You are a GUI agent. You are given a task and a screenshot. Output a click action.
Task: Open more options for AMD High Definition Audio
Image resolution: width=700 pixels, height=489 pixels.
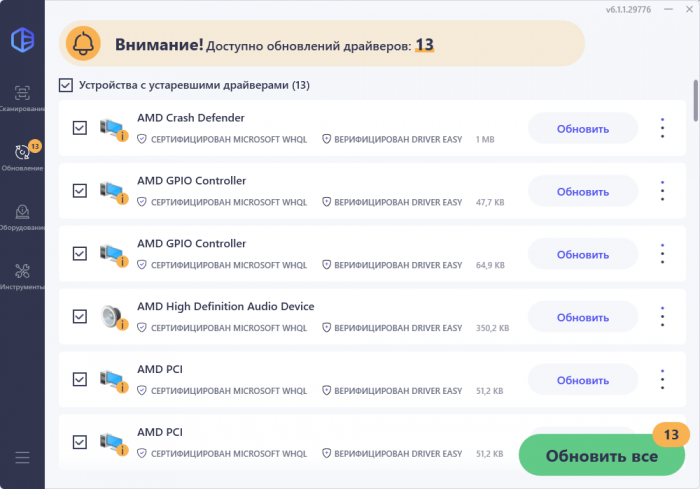point(661,317)
